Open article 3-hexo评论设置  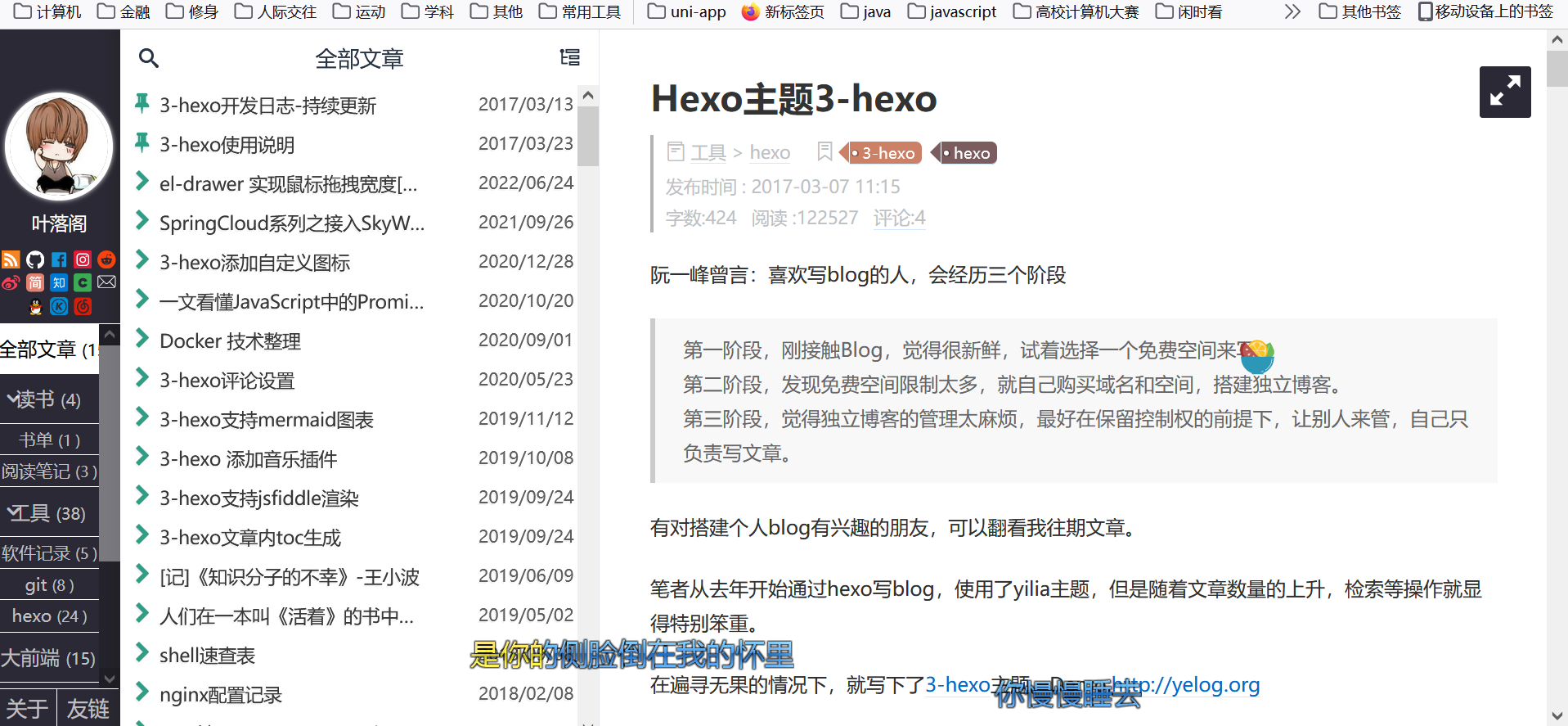[227, 381]
